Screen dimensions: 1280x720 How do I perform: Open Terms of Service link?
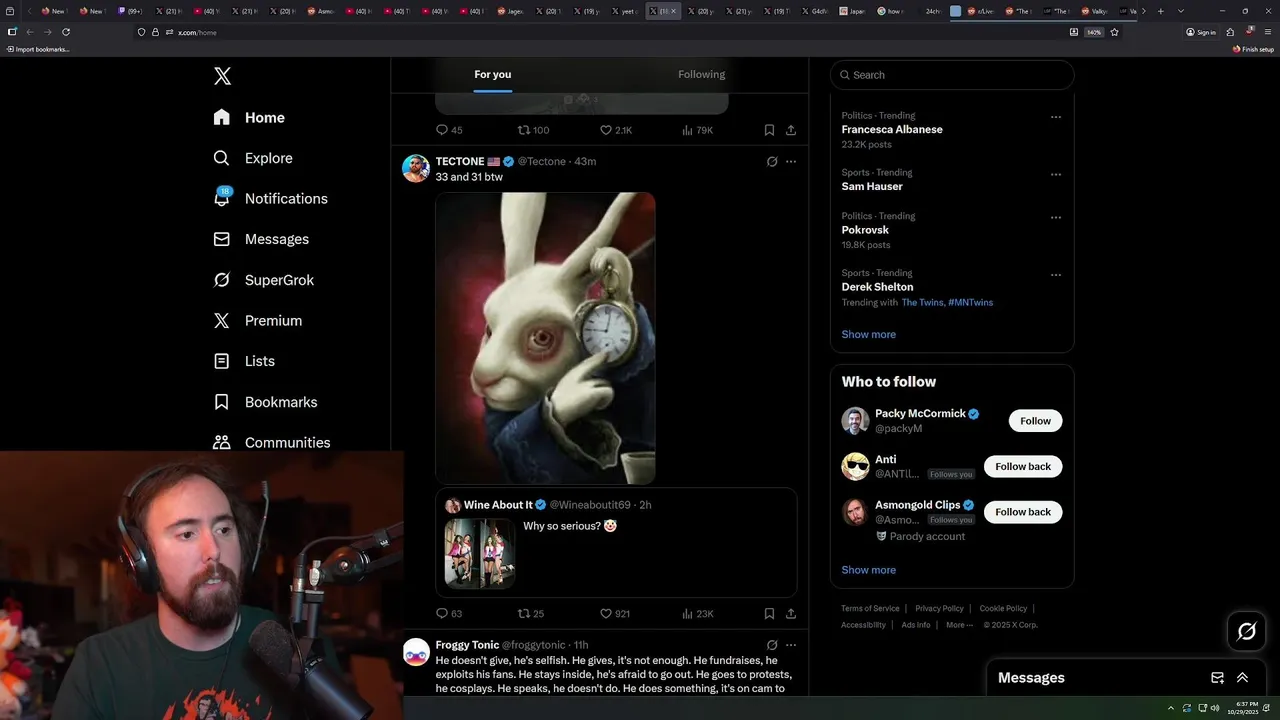coord(870,608)
